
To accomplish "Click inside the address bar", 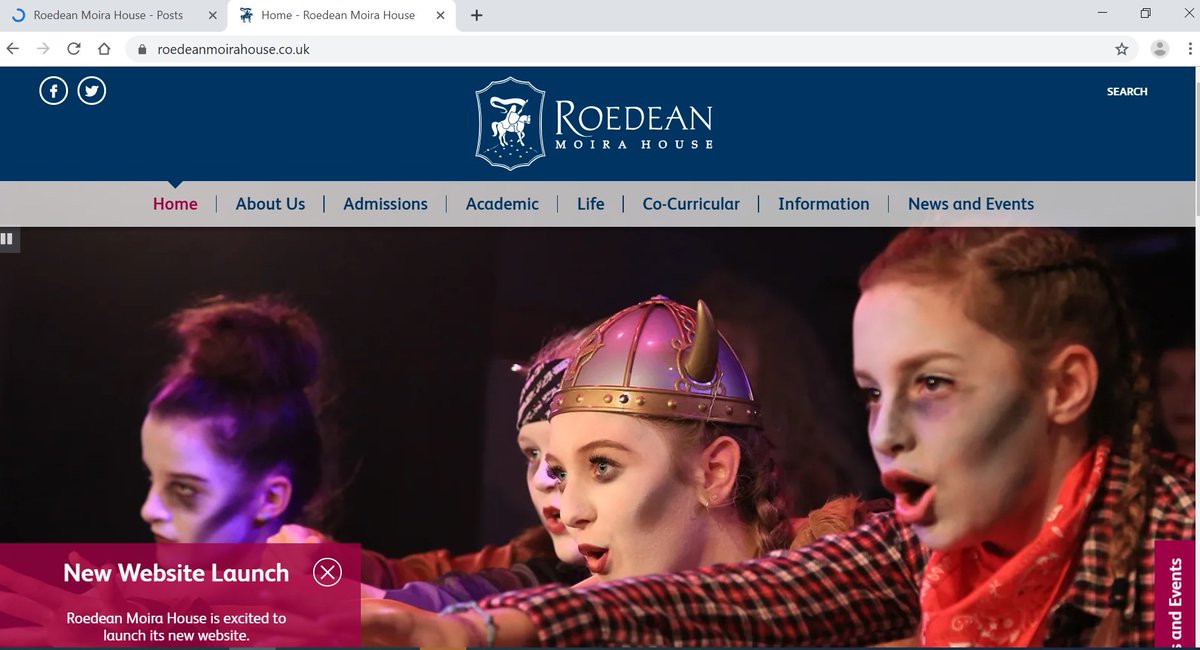I will (x=400, y=47).
